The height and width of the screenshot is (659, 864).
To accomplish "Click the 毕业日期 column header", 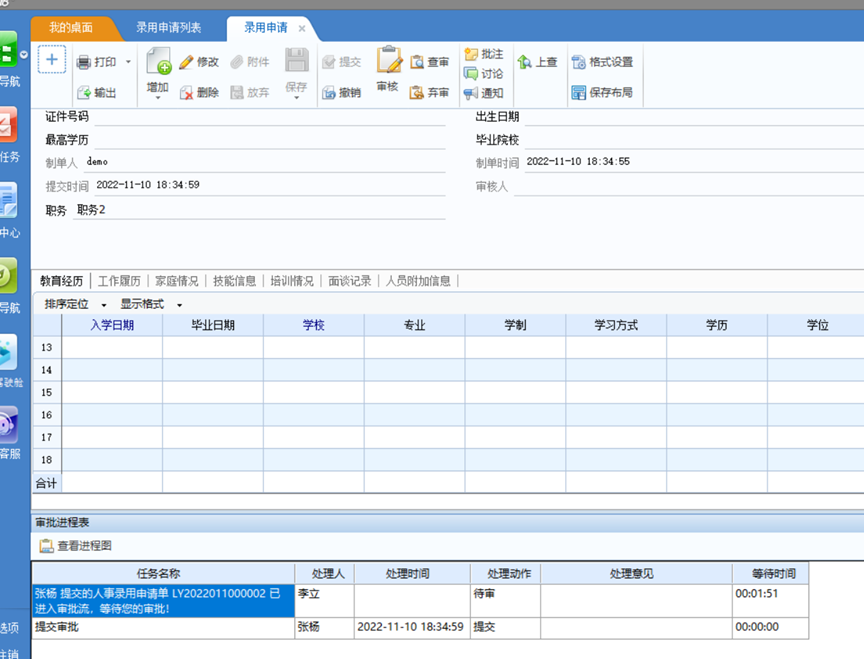I will point(213,325).
